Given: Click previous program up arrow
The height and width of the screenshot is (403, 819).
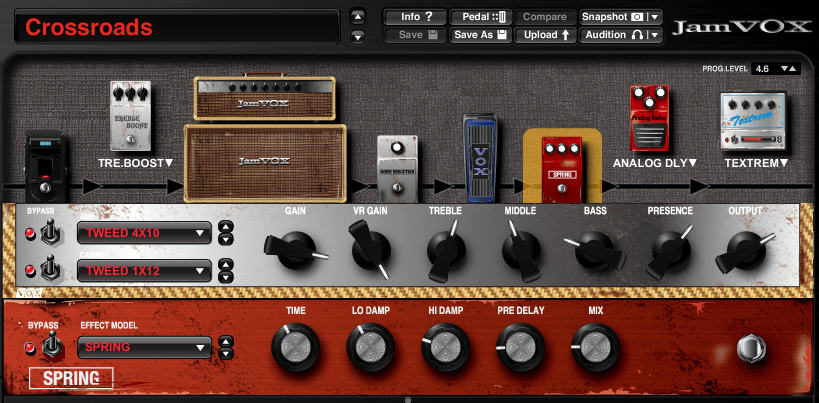Looking at the screenshot, I should click(357, 17).
